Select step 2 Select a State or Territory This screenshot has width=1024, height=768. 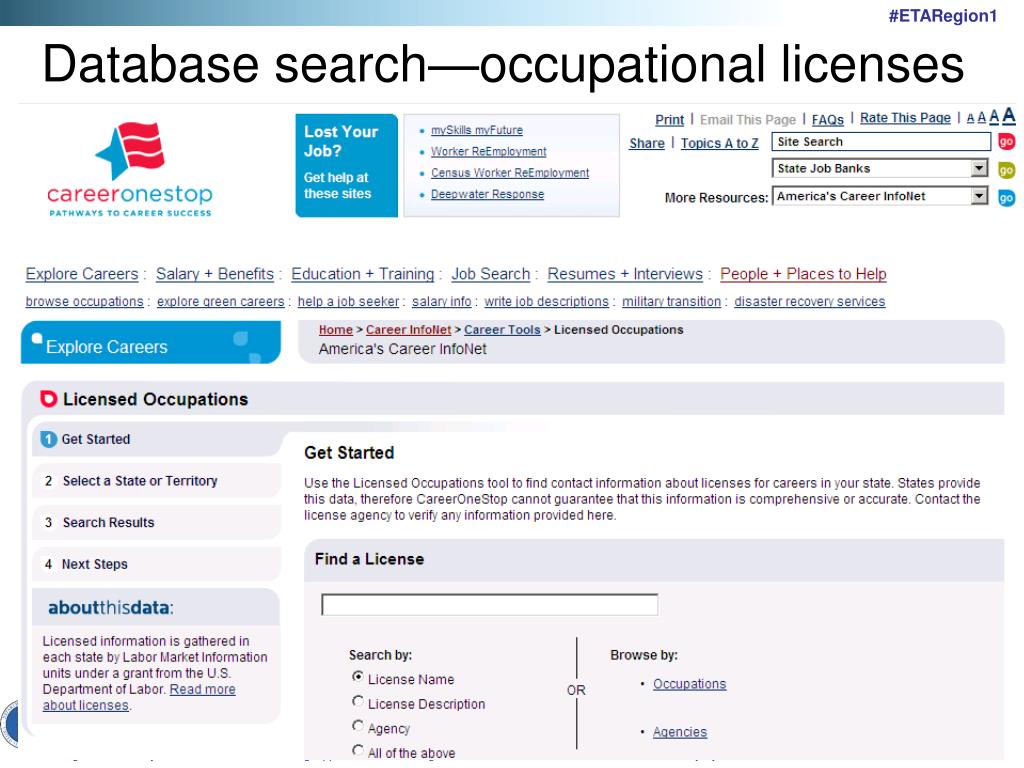157,481
